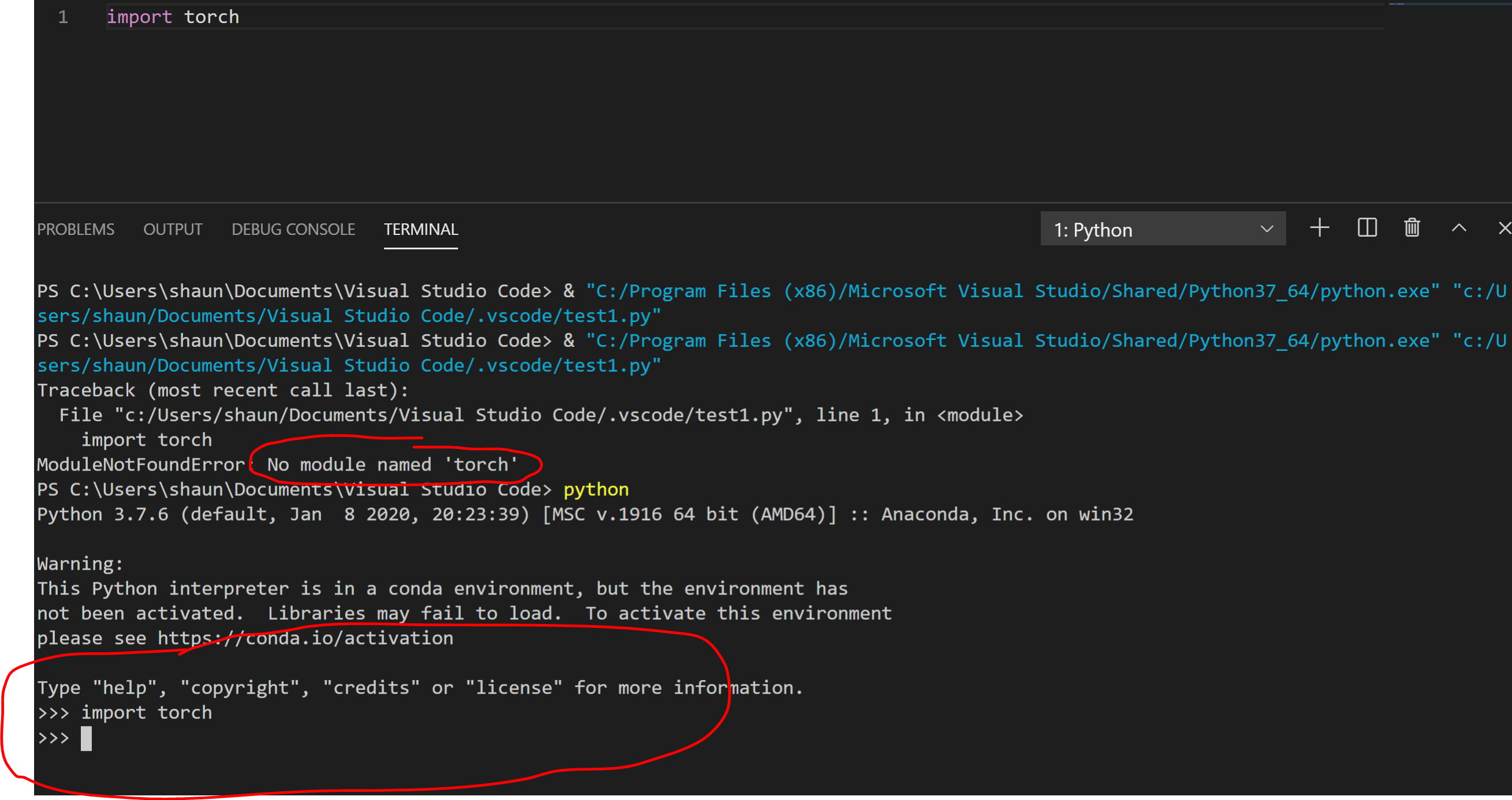Select the OUTPUT tab
The width and height of the screenshot is (1512, 800).
pyautogui.click(x=173, y=229)
